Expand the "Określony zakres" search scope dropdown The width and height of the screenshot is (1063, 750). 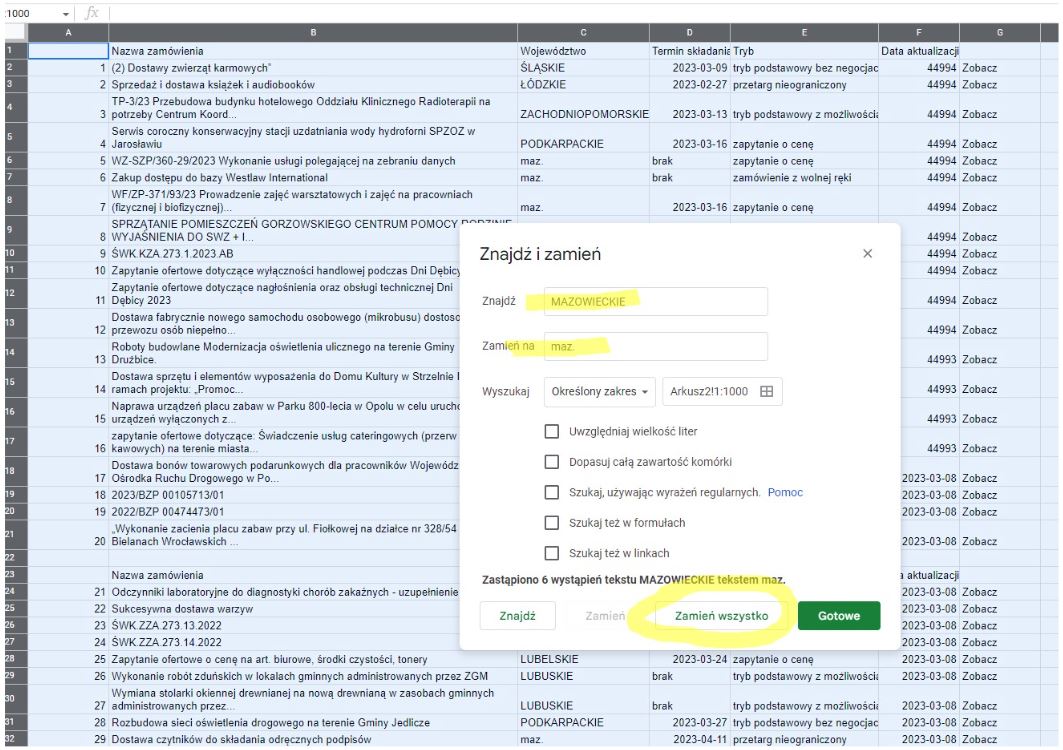tap(599, 392)
